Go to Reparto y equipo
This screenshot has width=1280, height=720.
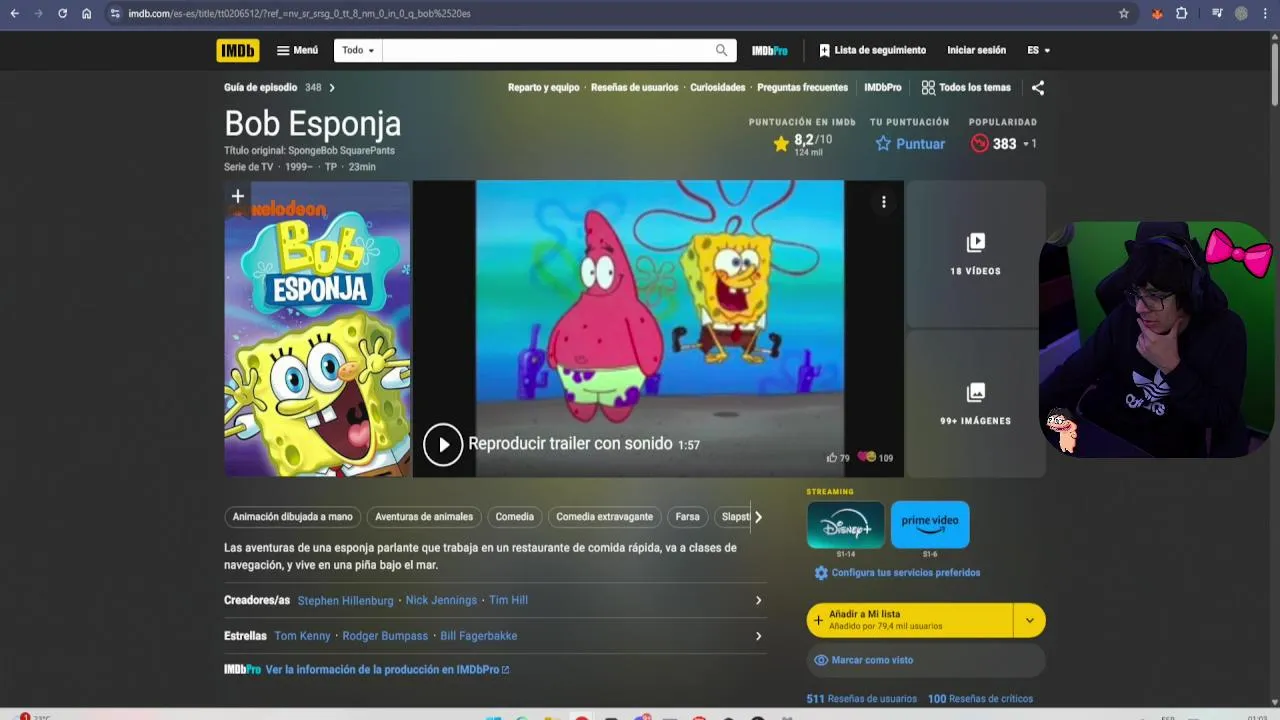click(x=543, y=88)
